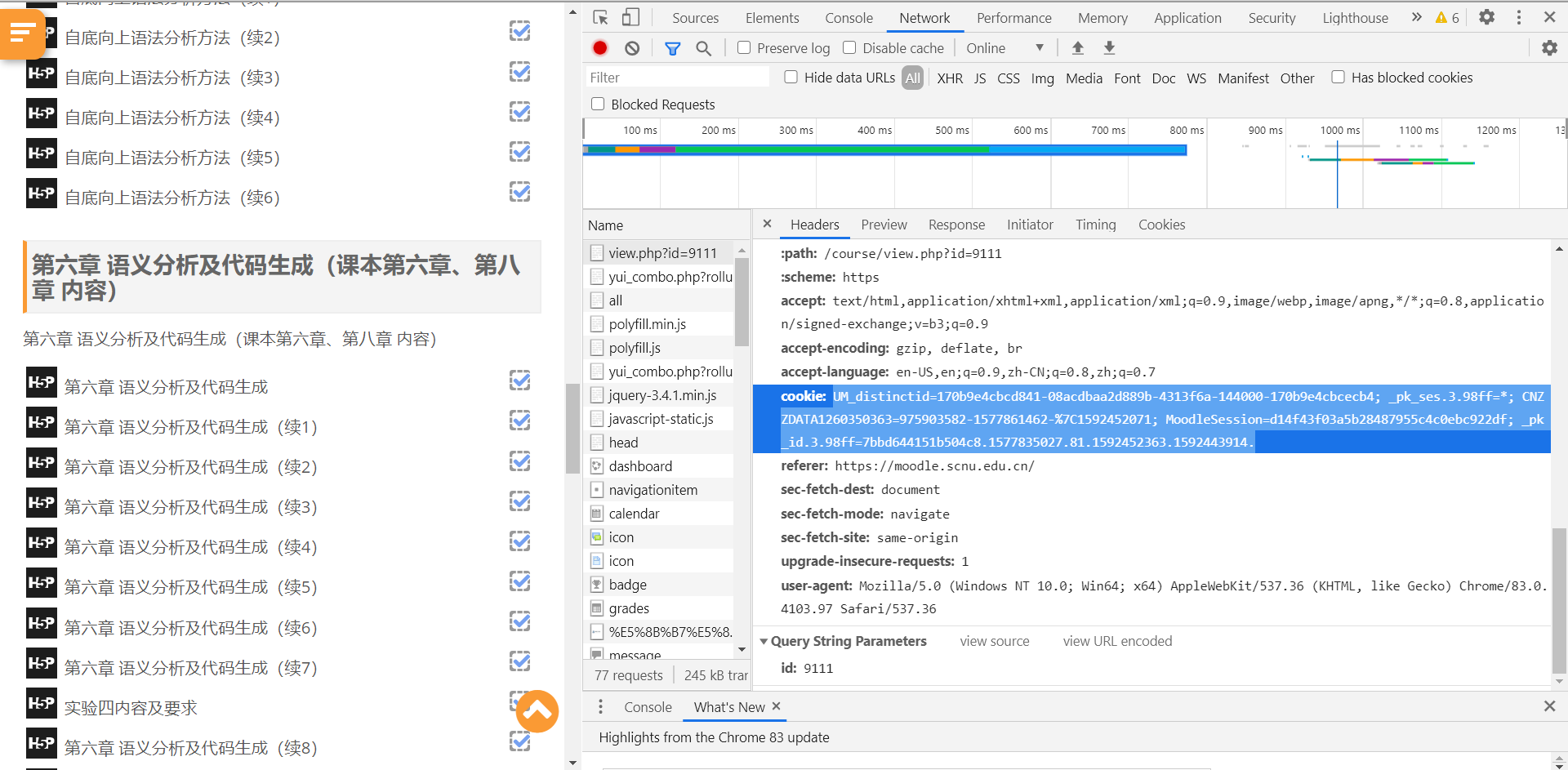
Task: Toggle completion box for 第六章 语义分析及代码生成（续7）
Action: point(520,661)
